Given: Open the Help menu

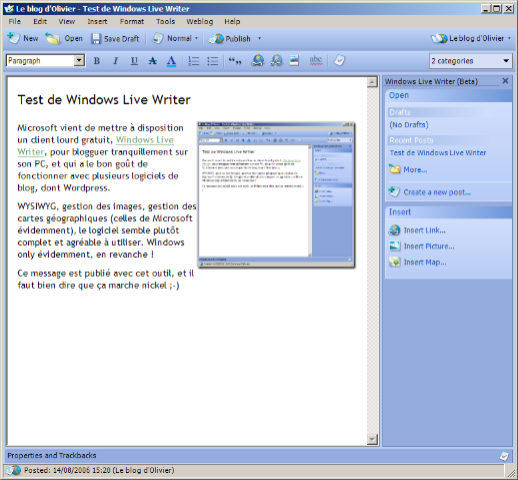Looking at the screenshot, I should (x=232, y=22).
